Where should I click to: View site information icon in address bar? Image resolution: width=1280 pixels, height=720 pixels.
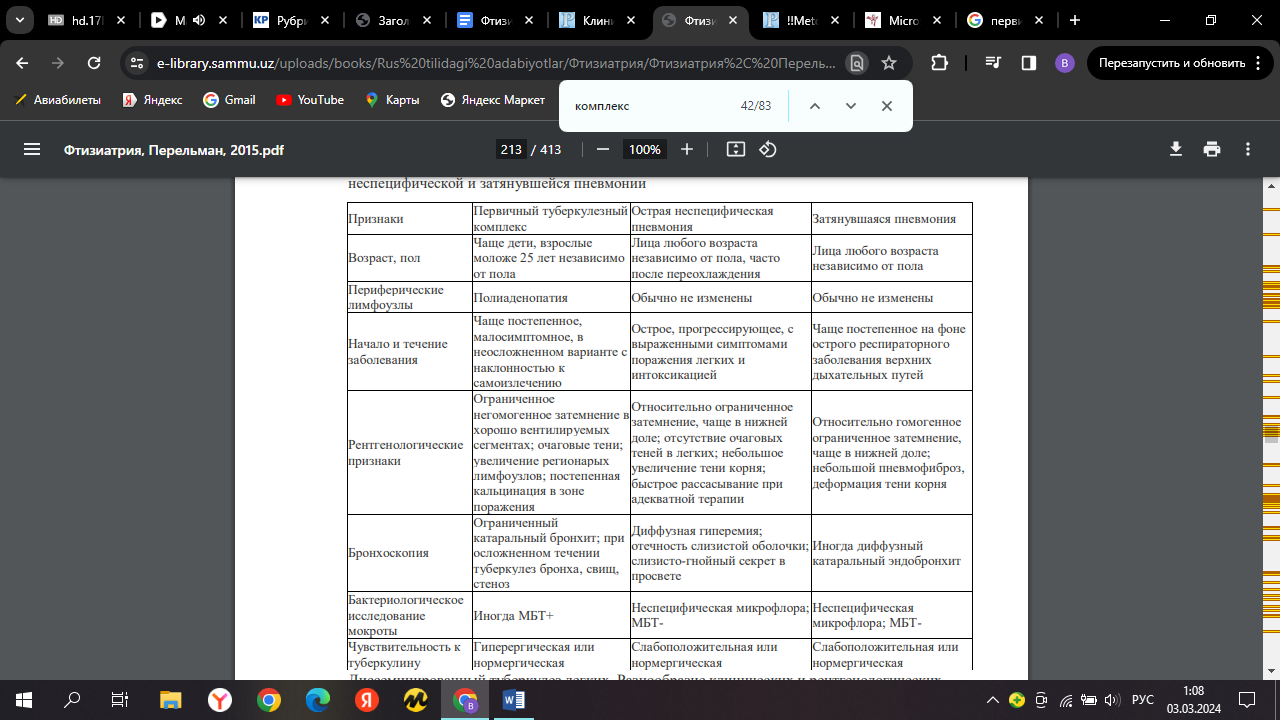[138, 63]
